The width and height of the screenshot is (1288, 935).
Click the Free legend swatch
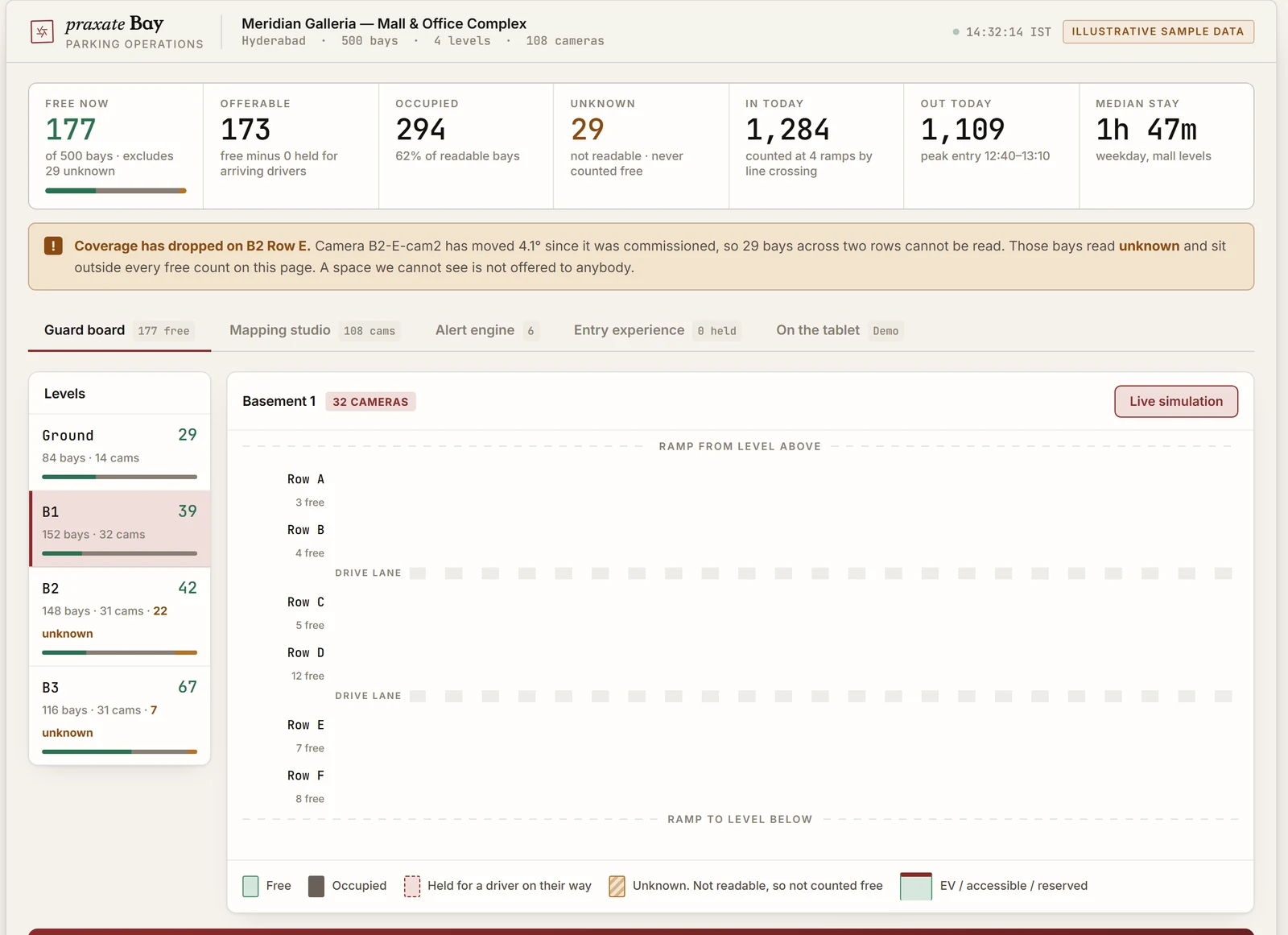(250, 886)
